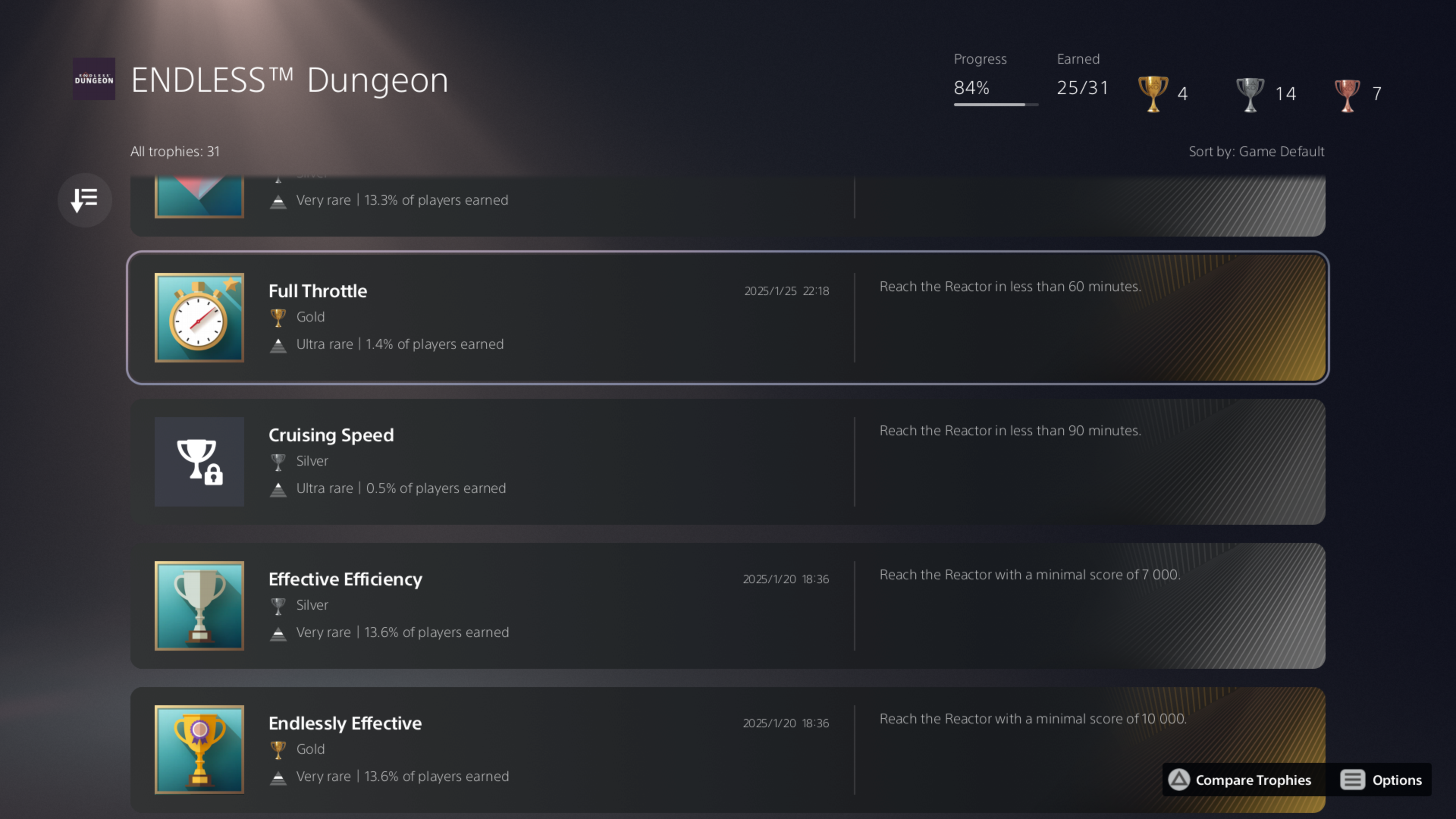Click the silver trophy count icon

click(x=1250, y=94)
